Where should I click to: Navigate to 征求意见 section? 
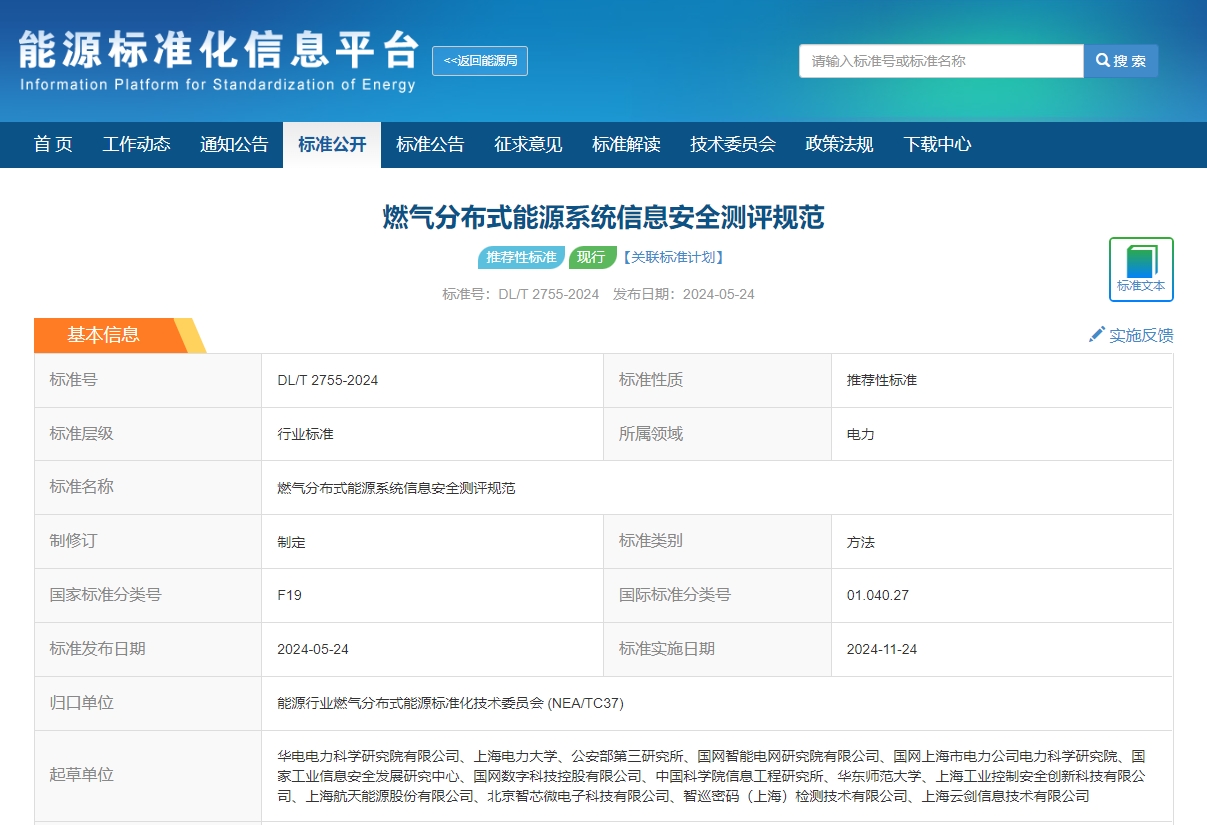(528, 145)
